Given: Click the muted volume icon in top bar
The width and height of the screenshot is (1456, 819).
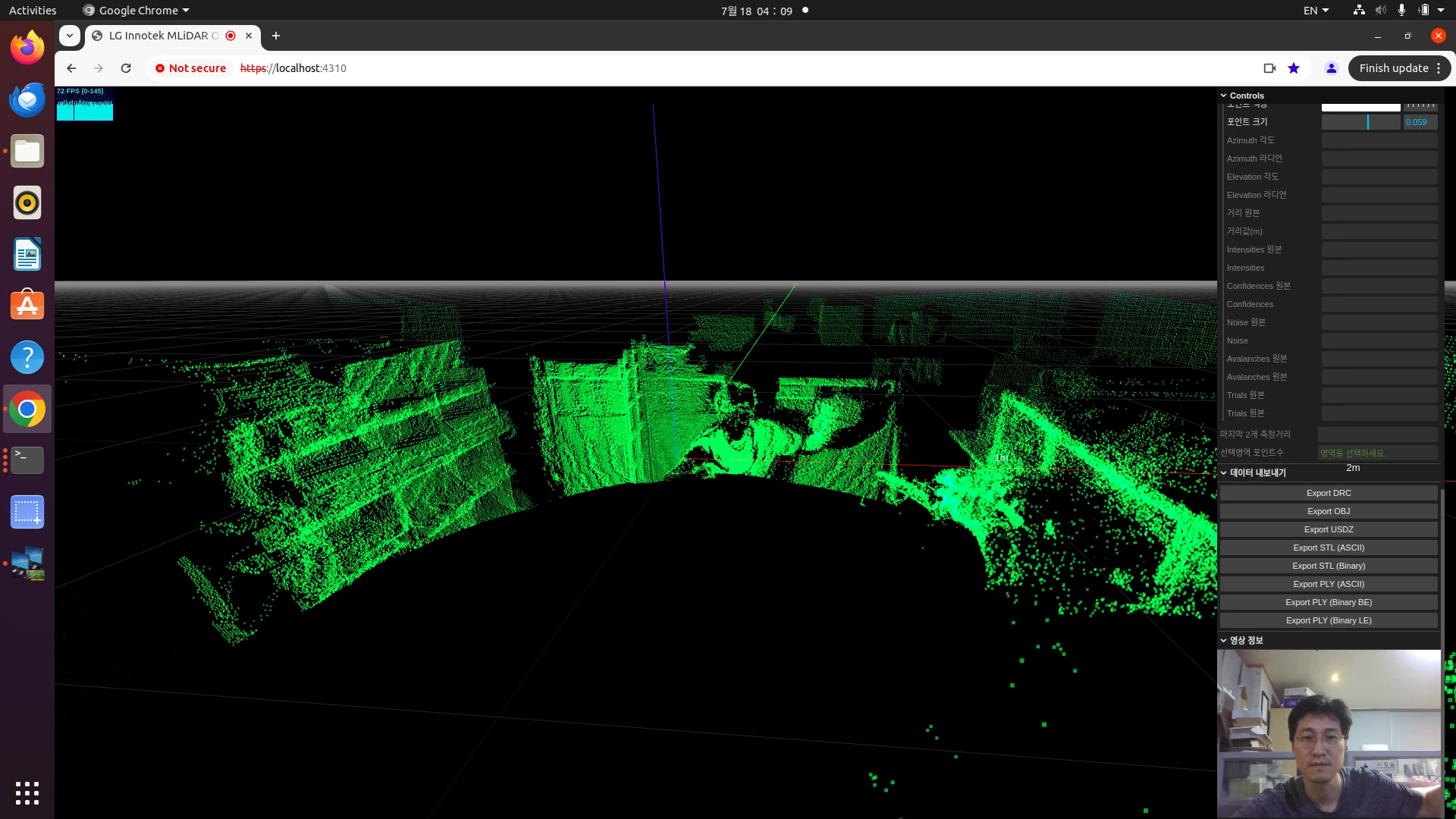Looking at the screenshot, I should [x=1380, y=11].
